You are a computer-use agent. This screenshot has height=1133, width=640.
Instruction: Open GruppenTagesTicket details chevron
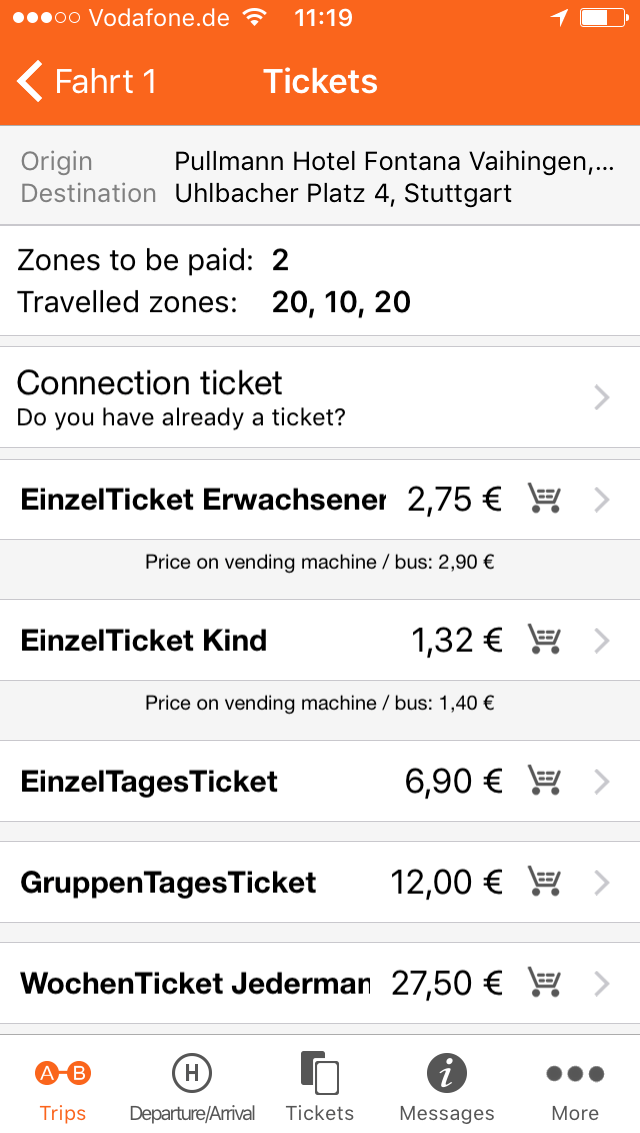[602, 882]
